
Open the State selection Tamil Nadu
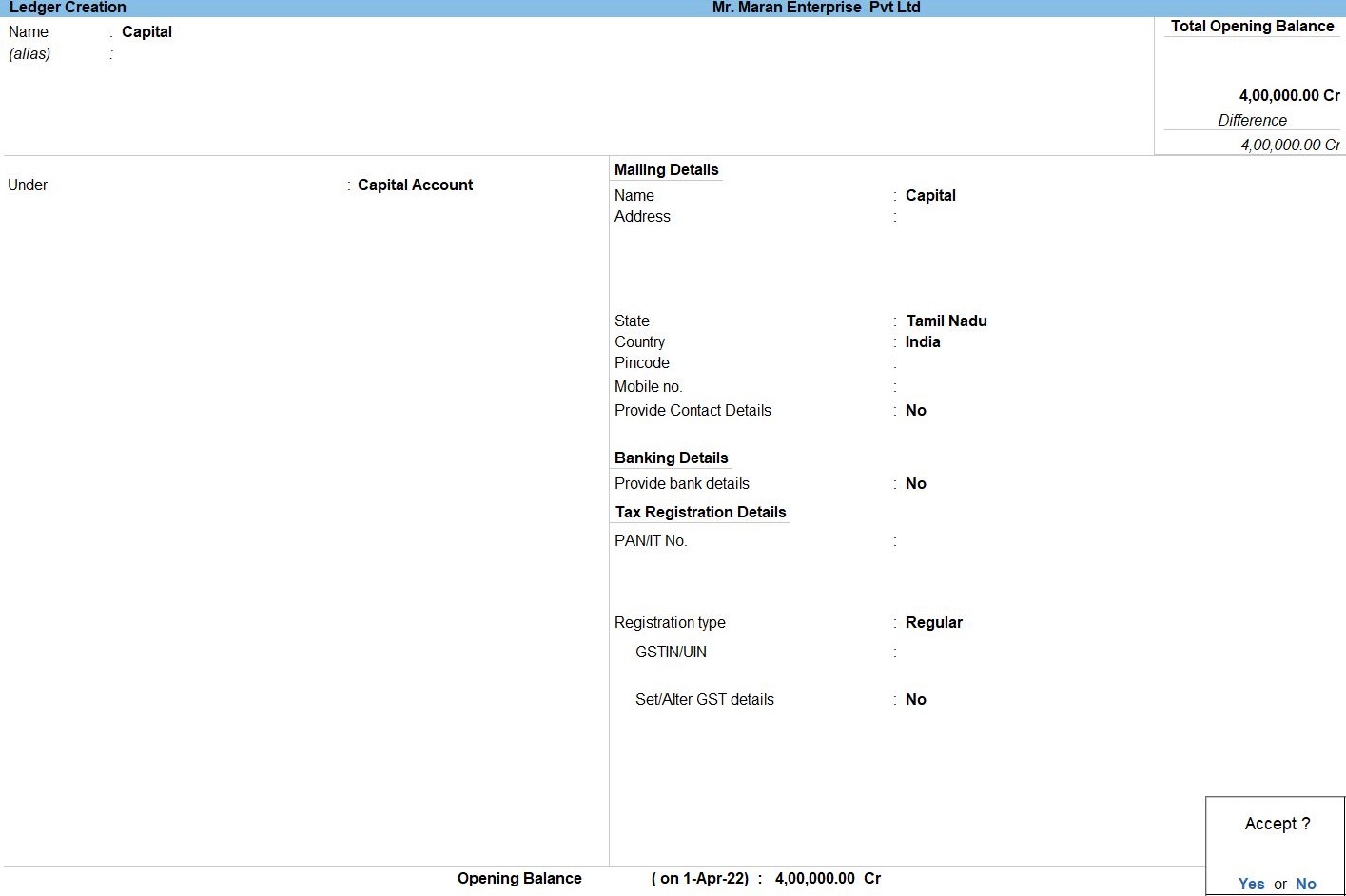click(946, 321)
